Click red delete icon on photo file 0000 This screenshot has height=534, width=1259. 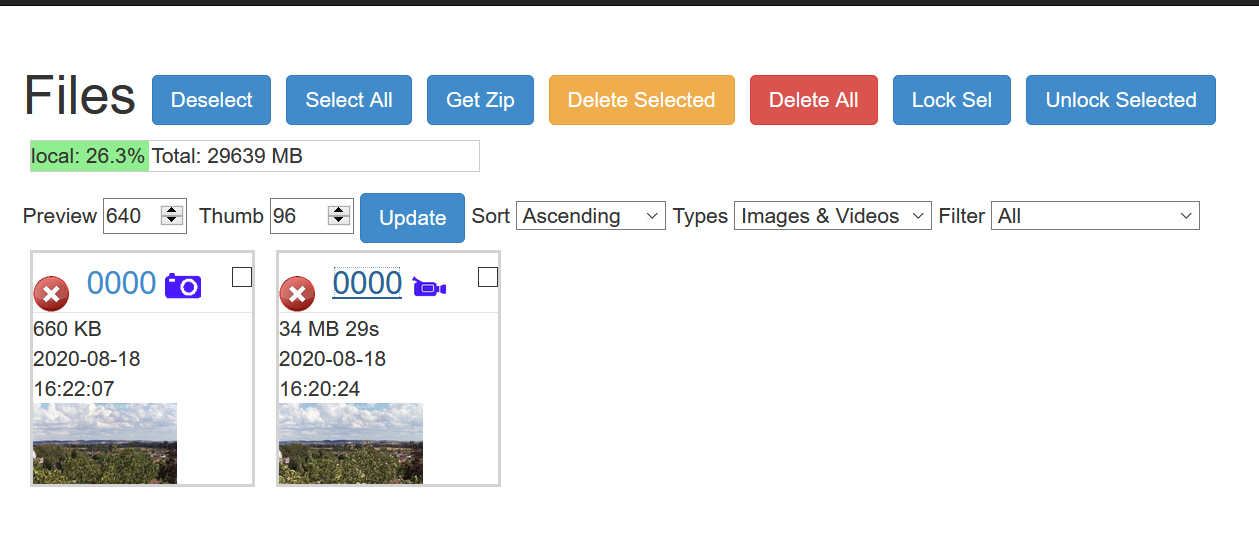pos(51,294)
